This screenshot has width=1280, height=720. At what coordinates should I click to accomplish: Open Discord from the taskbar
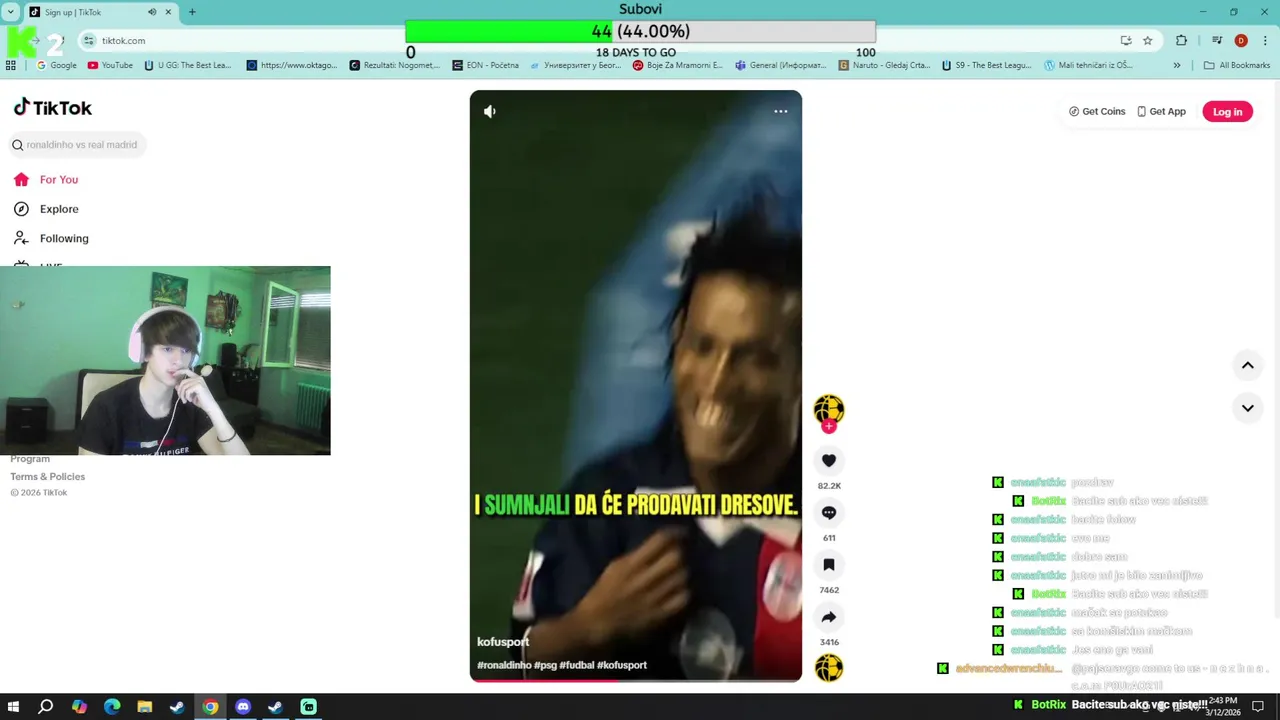tap(243, 707)
